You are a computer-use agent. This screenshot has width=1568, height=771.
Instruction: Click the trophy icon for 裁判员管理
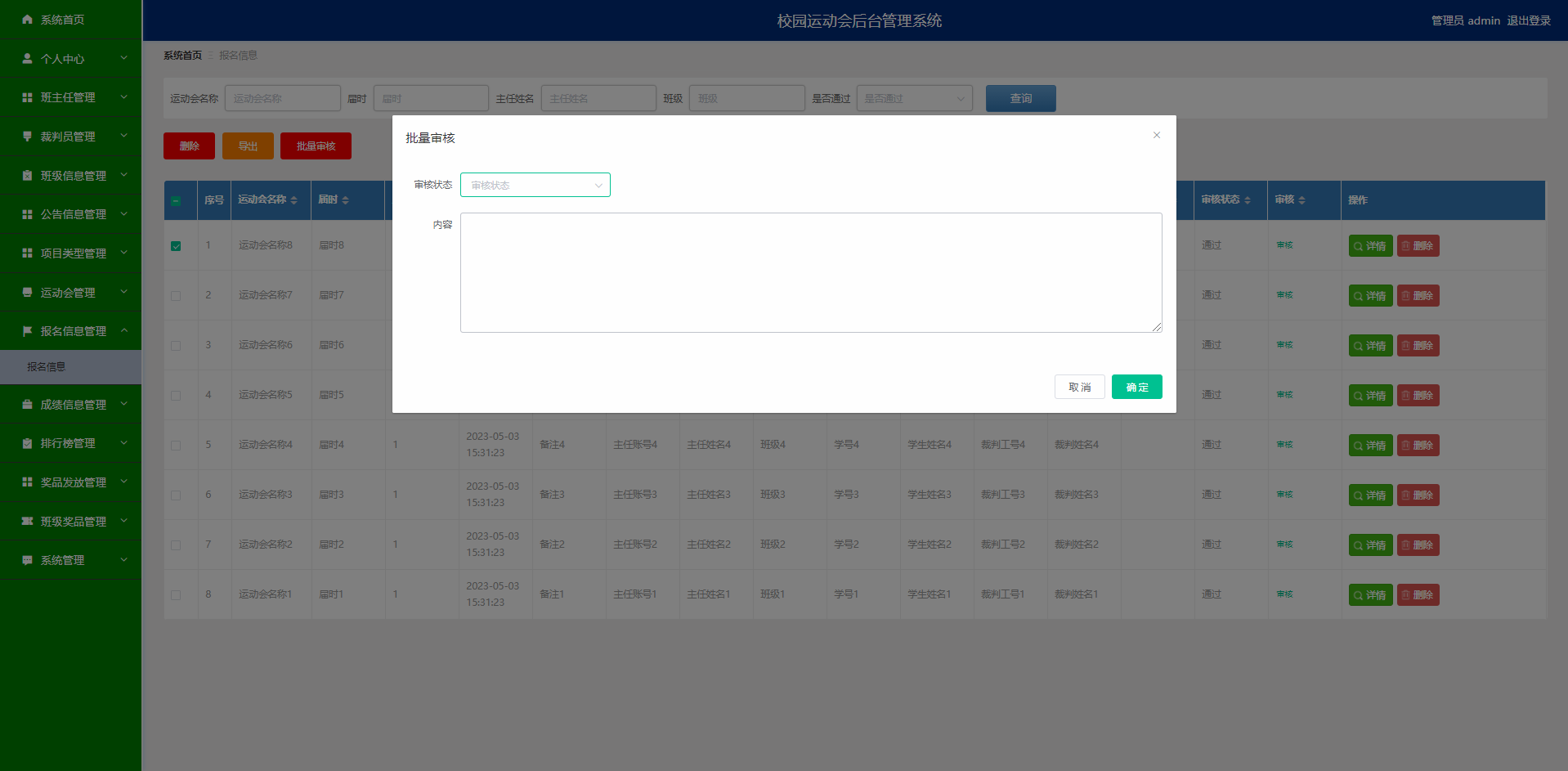27,137
